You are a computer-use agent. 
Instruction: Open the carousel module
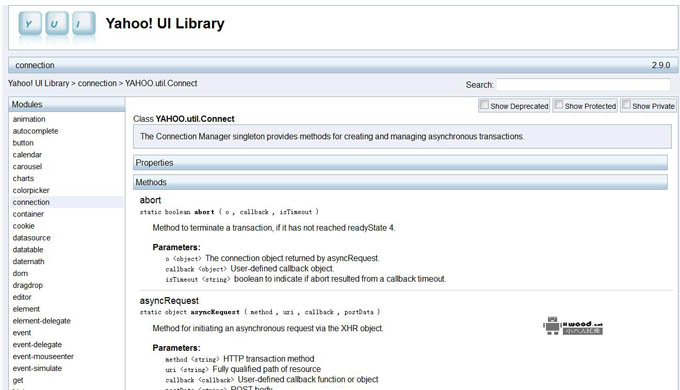[27, 167]
